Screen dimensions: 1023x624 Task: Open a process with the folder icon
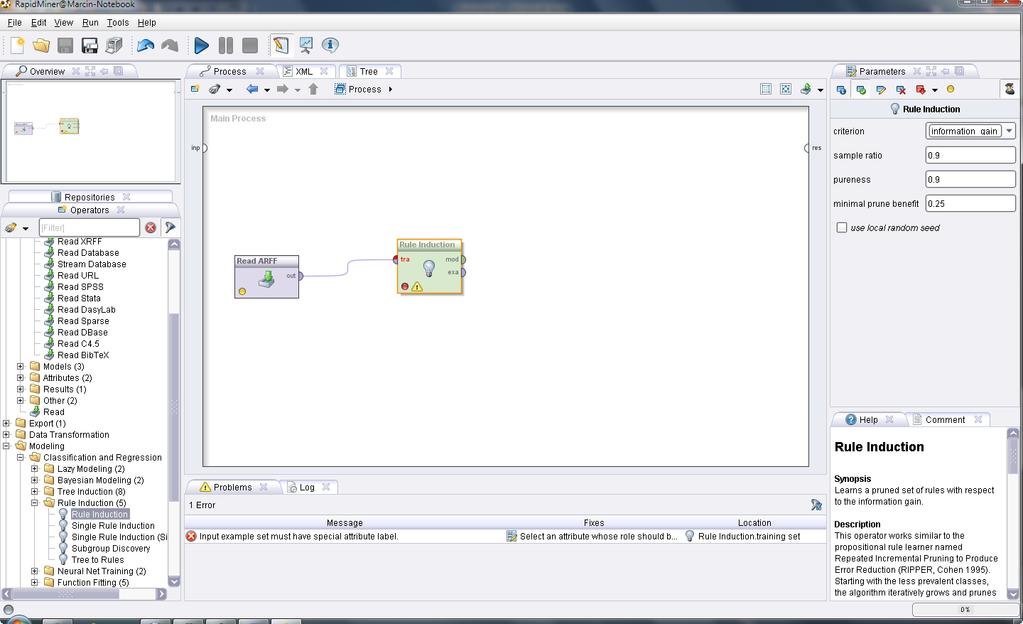pos(41,45)
